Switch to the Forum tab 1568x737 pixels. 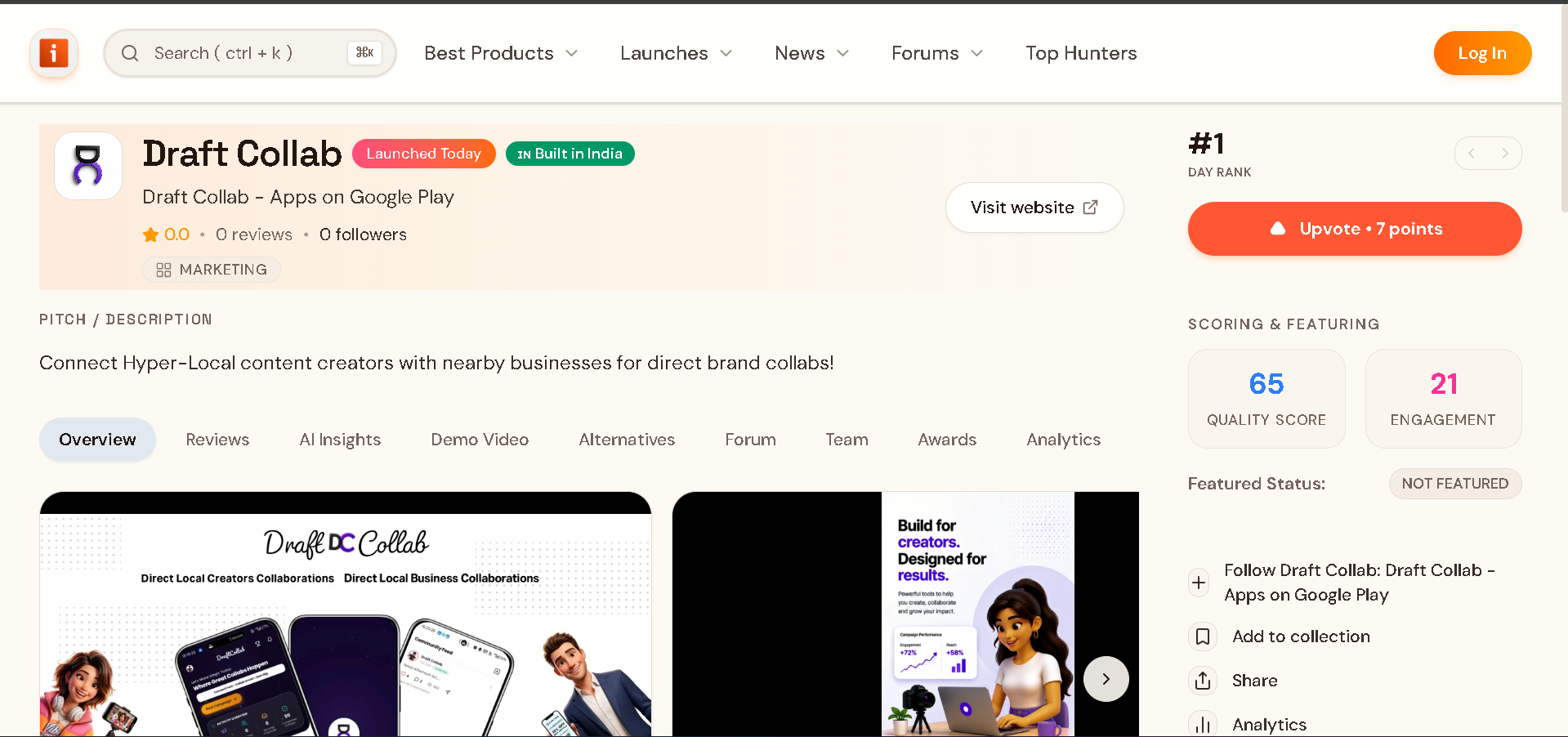click(750, 440)
